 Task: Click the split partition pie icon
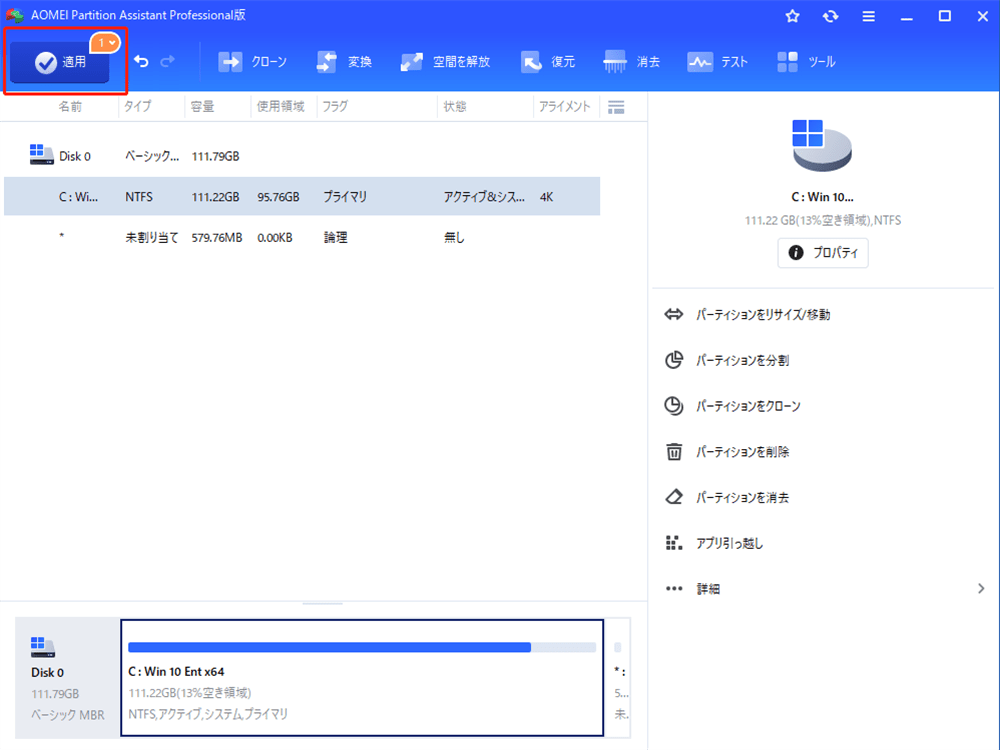coord(674,360)
